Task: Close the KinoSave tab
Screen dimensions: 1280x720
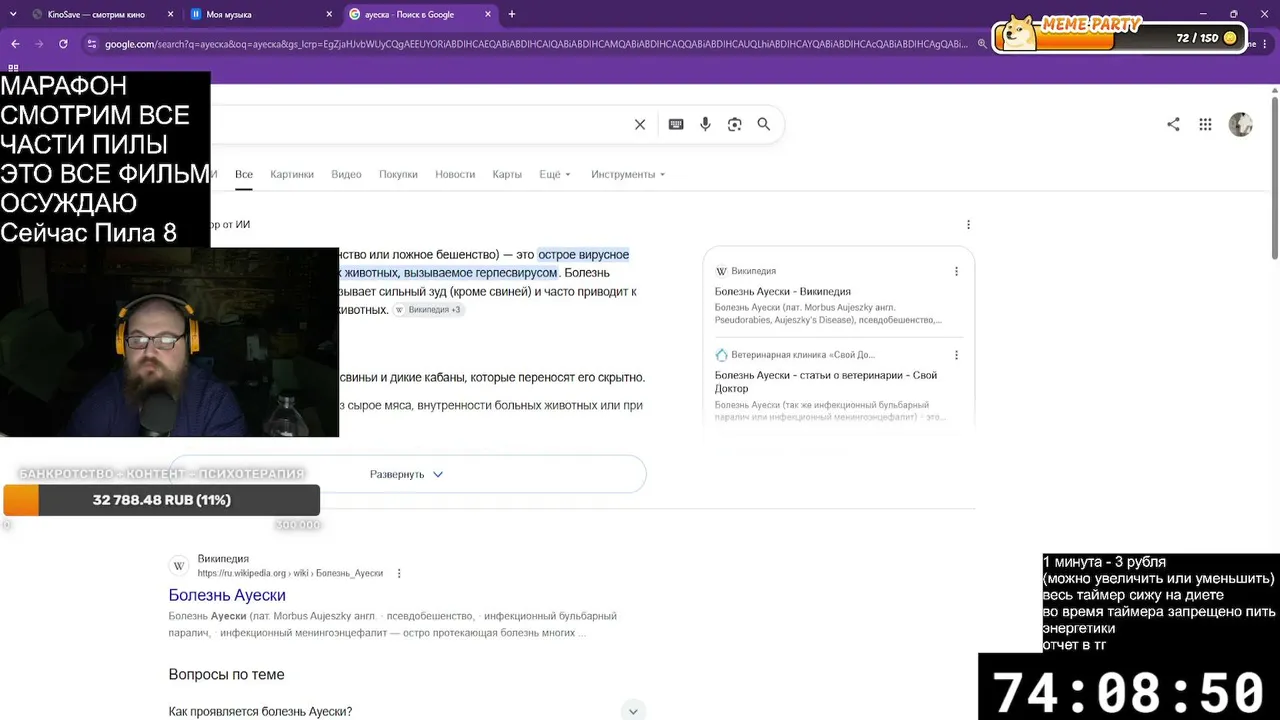Action: pyautogui.click(x=170, y=14)
